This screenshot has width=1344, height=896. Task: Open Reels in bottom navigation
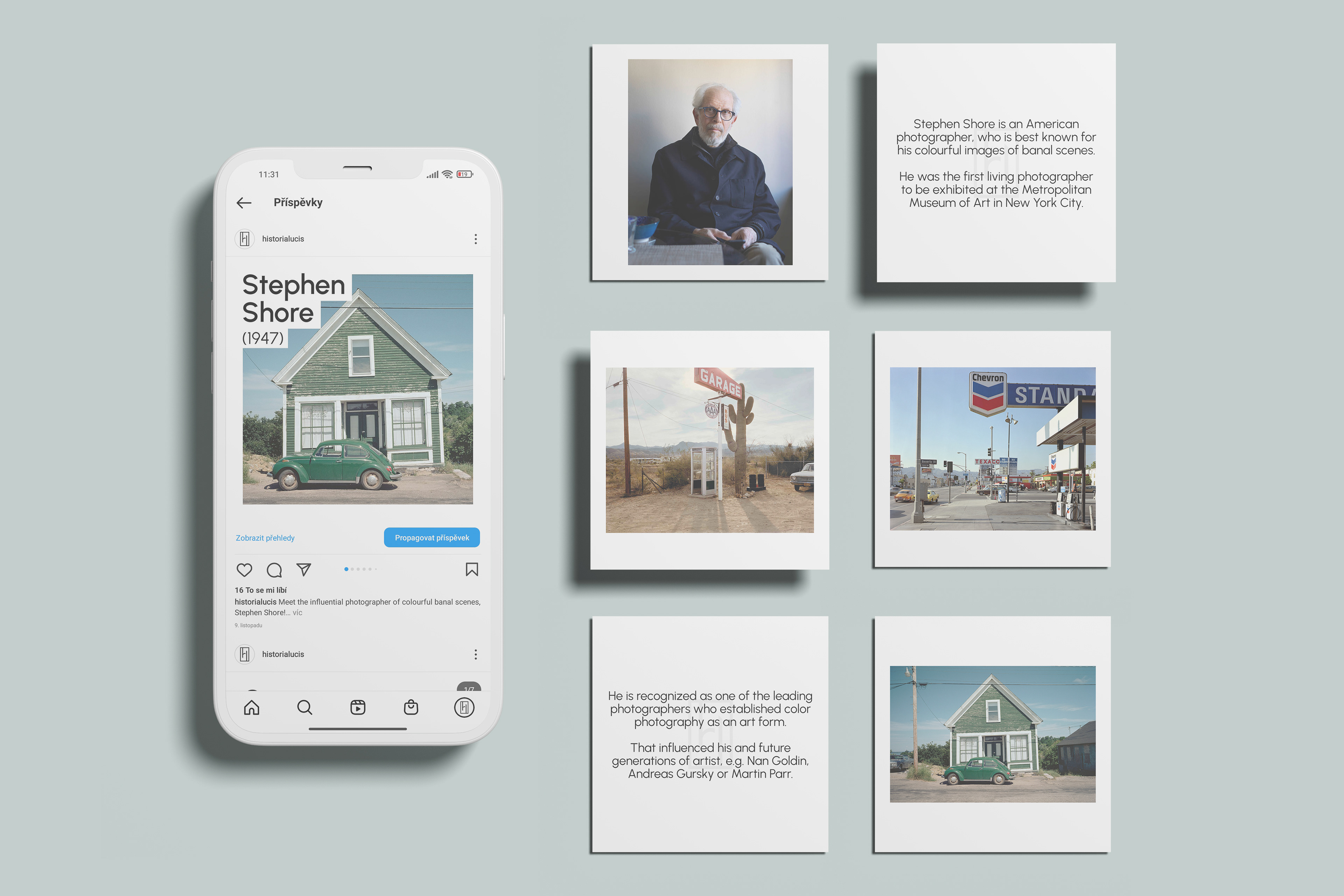pos(358,707)
